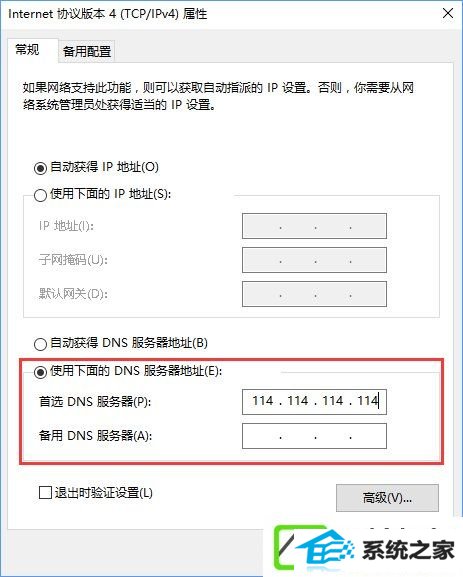Click the 首选 DNS 服务器 address field
Screen dimensions: 463x577
tap(314, 402)
